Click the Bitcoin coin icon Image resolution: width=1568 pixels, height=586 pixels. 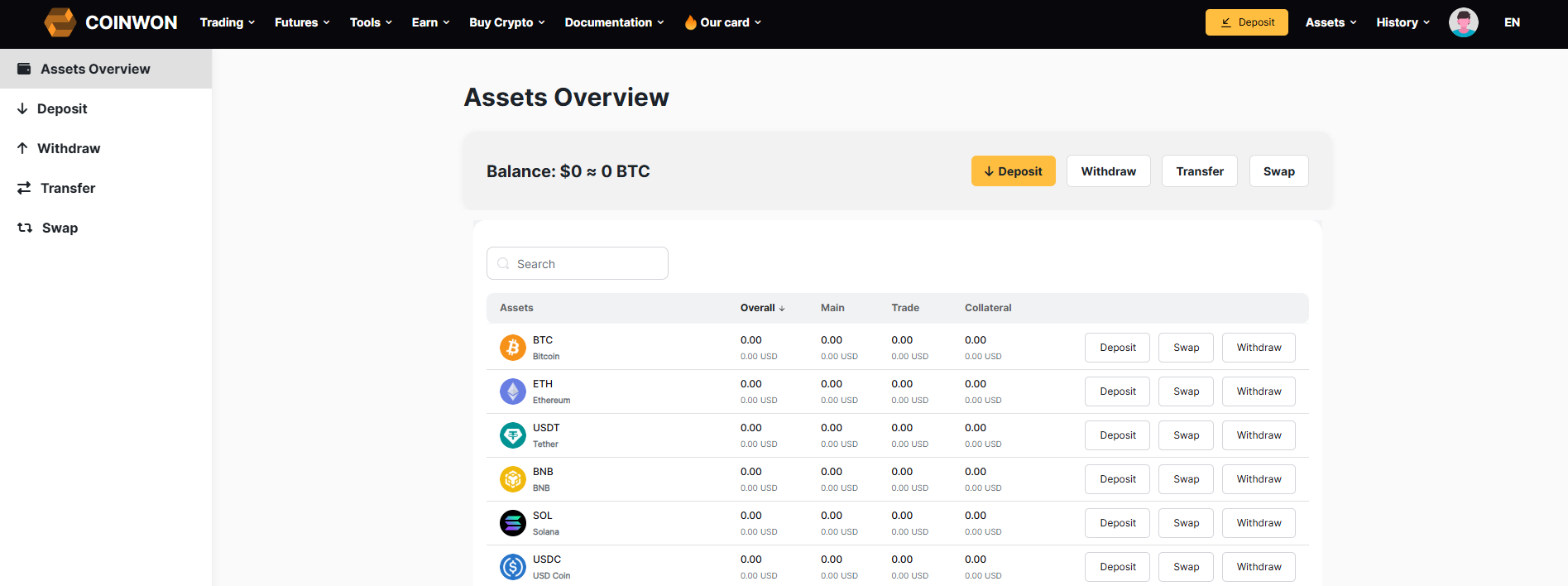point(512,348)
